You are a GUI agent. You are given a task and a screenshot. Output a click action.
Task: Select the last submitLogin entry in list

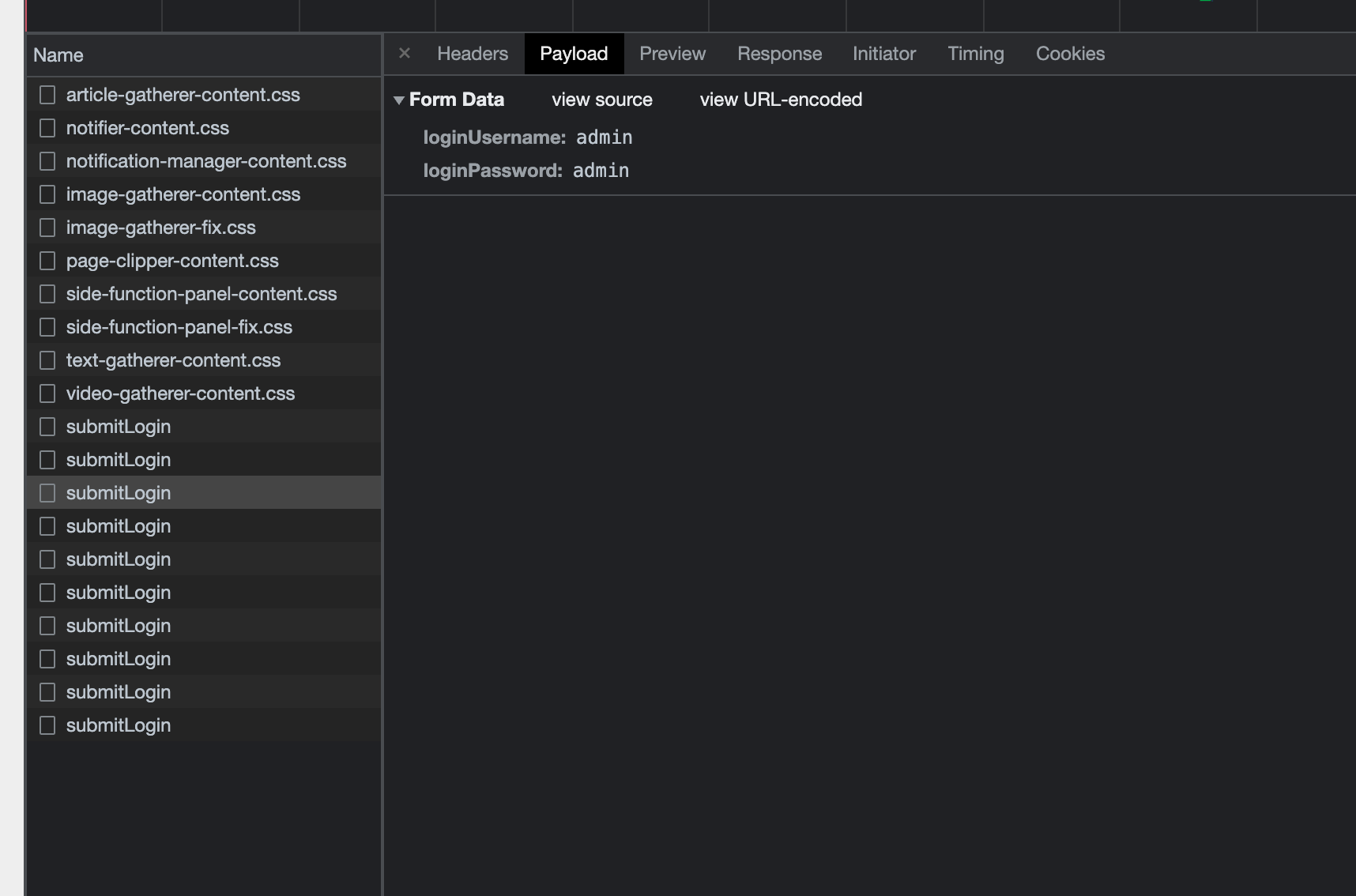coord(118,725)
